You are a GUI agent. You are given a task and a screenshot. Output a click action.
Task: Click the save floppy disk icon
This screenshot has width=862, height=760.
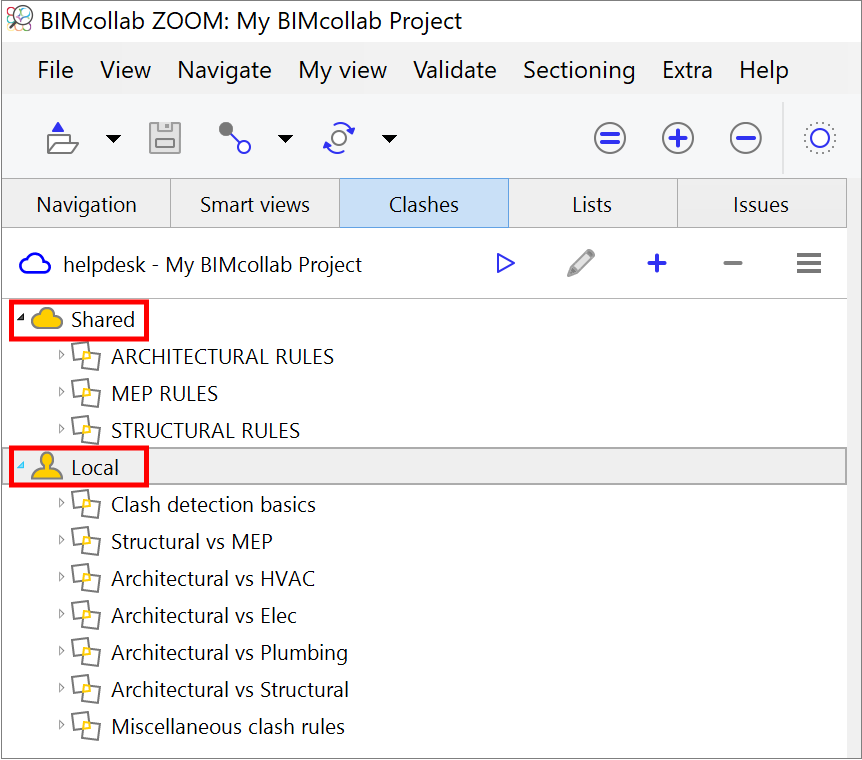coord(165,138)
